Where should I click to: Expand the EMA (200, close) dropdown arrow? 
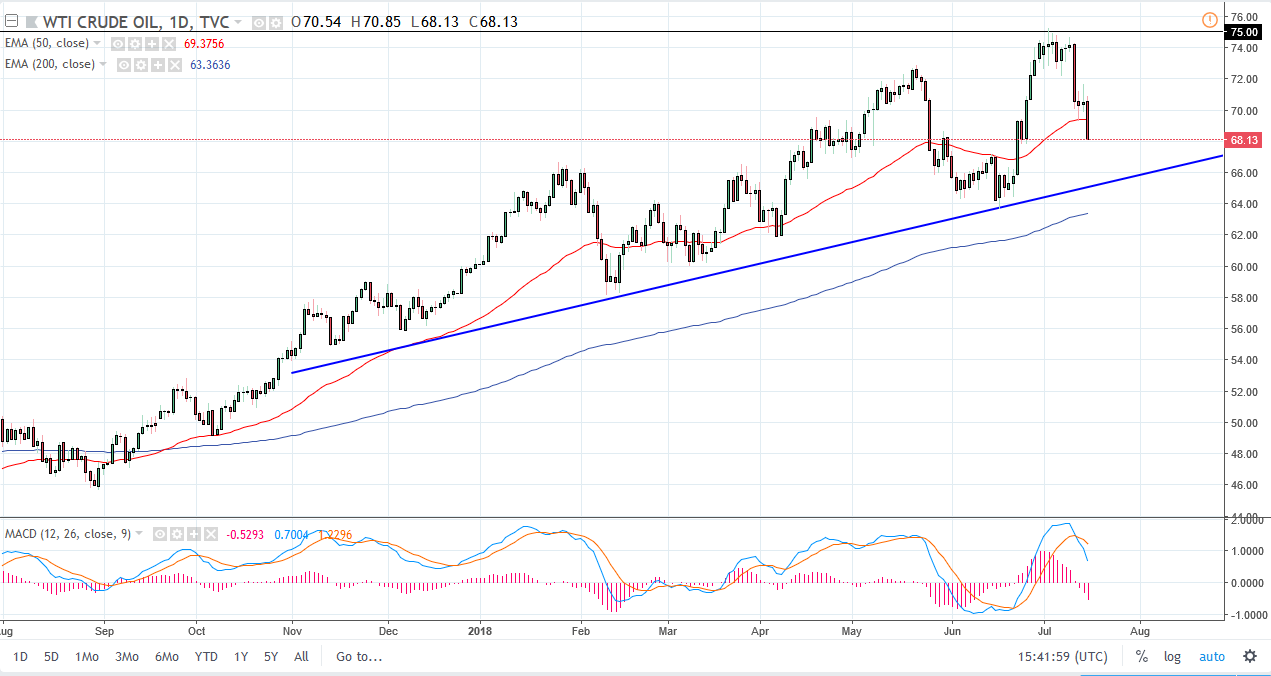[104, 63]
